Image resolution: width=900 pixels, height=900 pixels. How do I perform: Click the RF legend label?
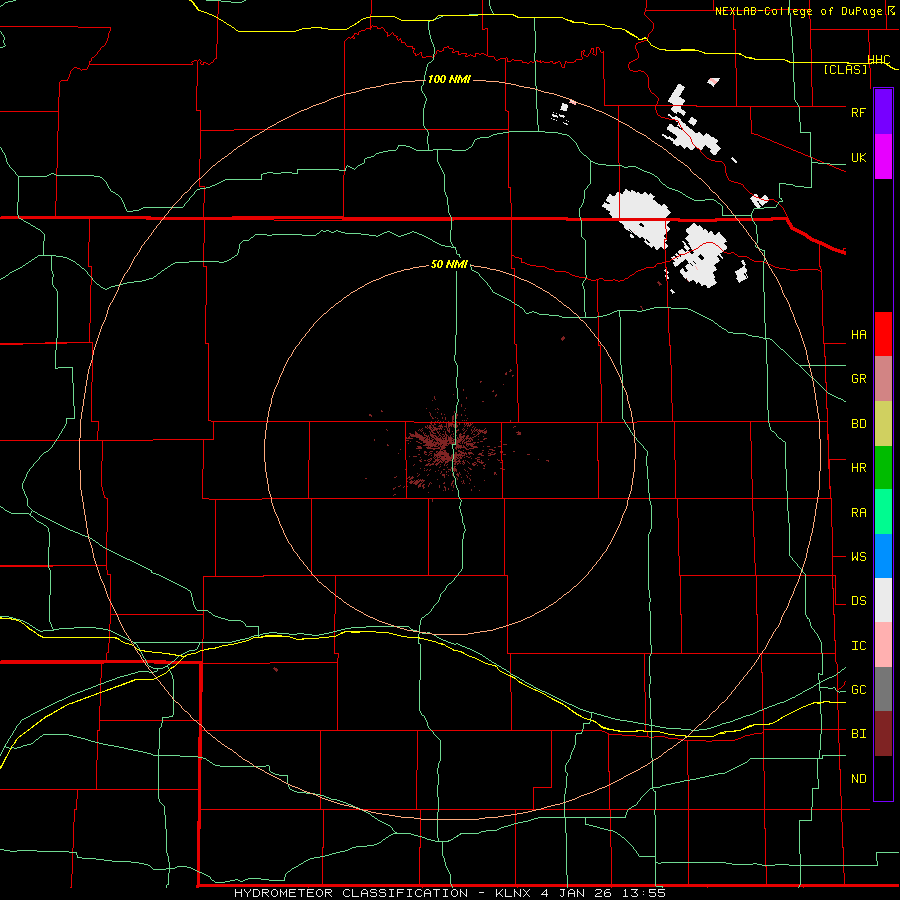(x=858, y=112)
